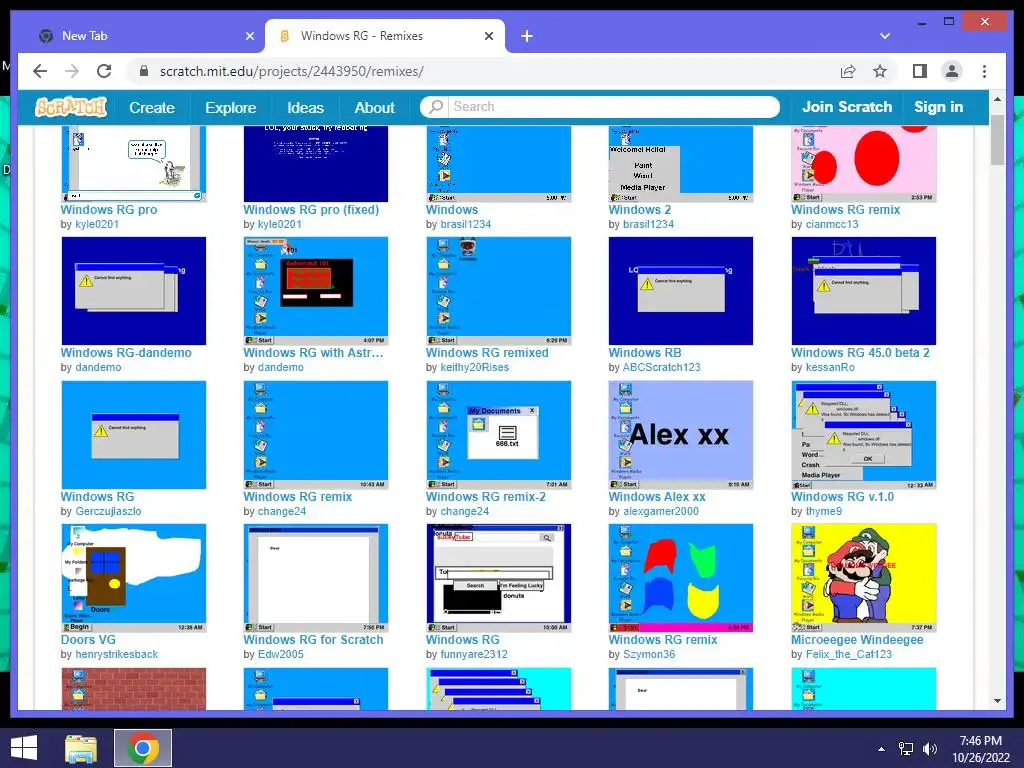Open thumbnail showing My Documents 666.txt window
This screenshot has height=768, width=1024.
click(x=498, y=435)
